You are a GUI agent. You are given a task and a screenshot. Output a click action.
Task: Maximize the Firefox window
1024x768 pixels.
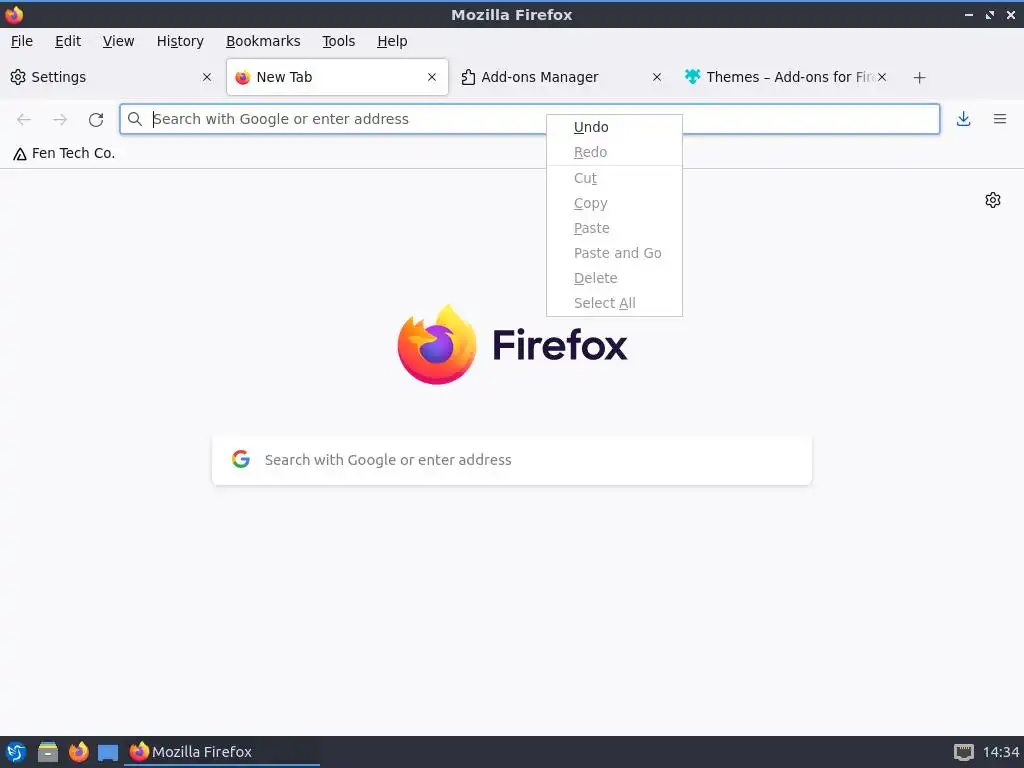point(990,14)
